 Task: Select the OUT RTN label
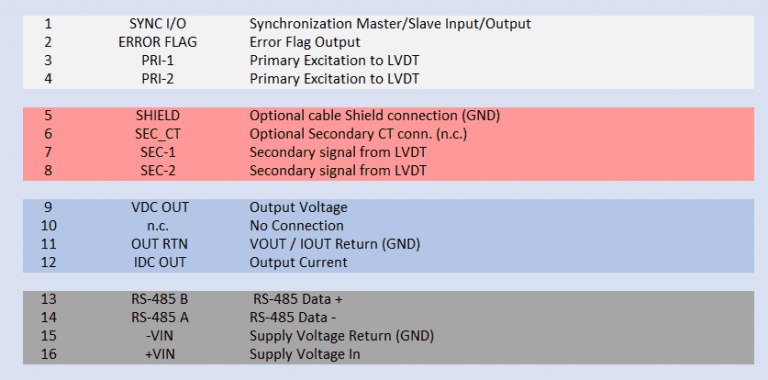tap(159, 244)
